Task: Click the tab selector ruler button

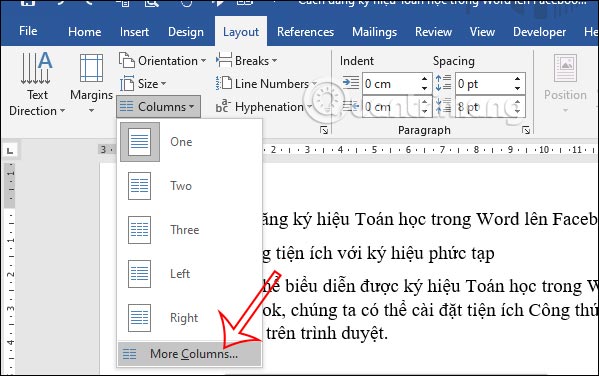Action: (x=10, y=150)
